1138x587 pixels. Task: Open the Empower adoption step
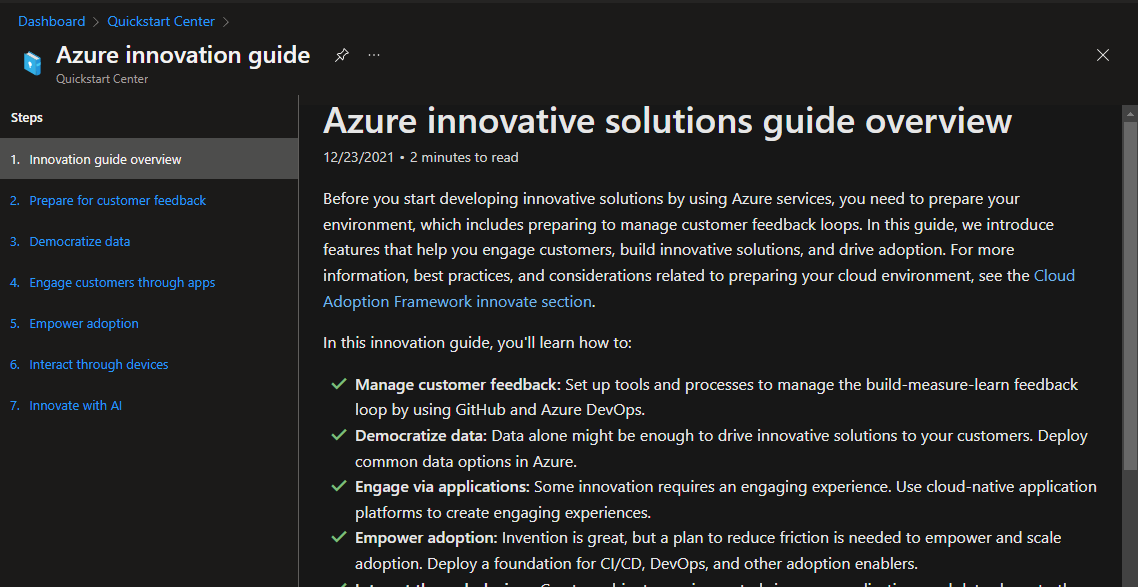pos(84,323)
